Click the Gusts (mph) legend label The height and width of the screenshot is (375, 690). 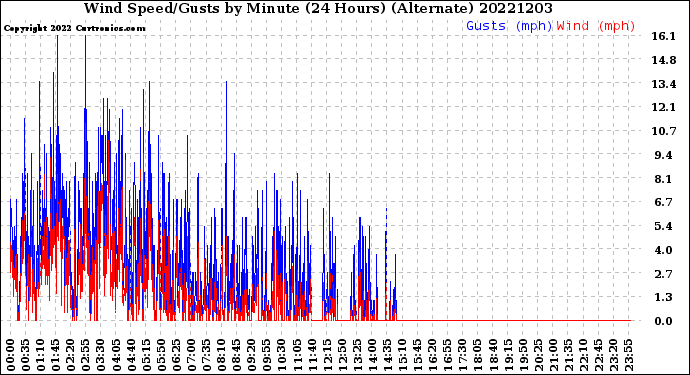509,26
